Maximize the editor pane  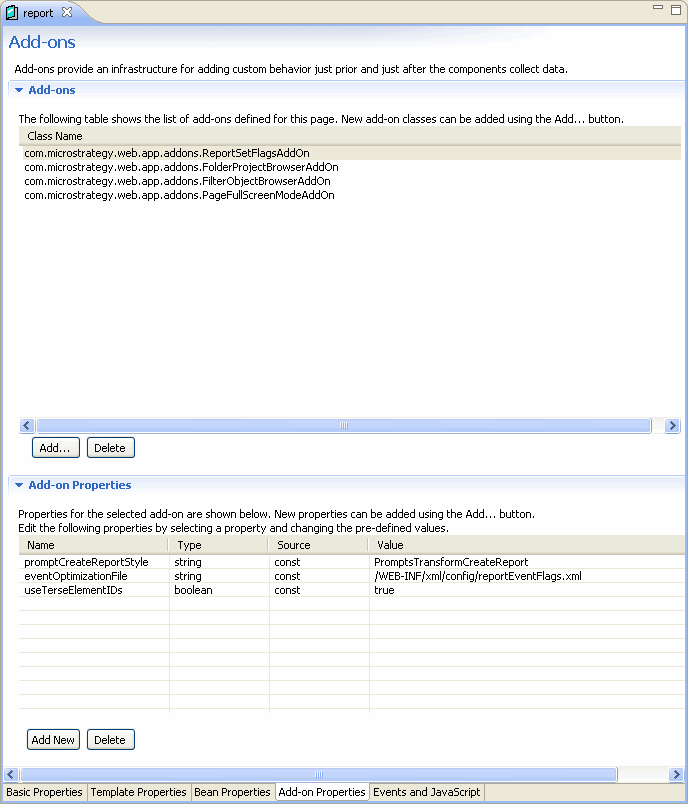click(x=676, y=10)
